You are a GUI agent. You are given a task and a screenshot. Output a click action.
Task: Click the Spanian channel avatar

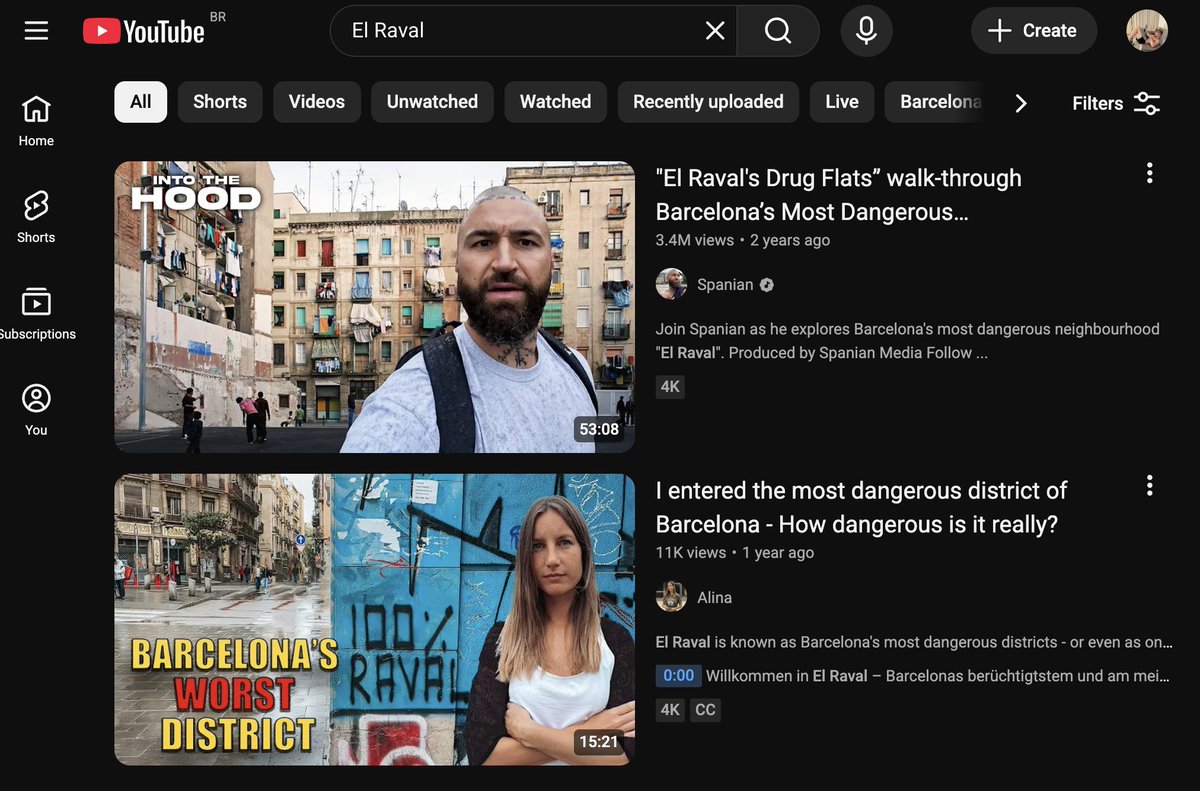coord(672,284)
